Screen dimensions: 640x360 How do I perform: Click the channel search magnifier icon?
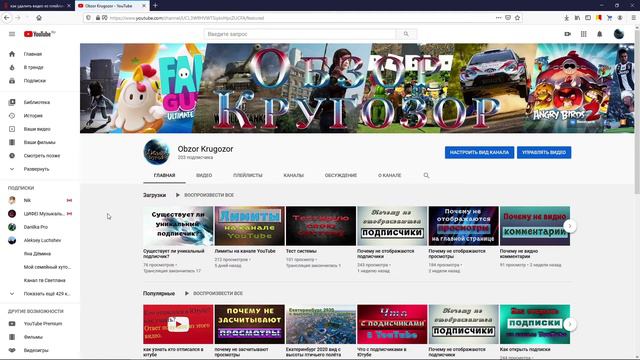426,175
